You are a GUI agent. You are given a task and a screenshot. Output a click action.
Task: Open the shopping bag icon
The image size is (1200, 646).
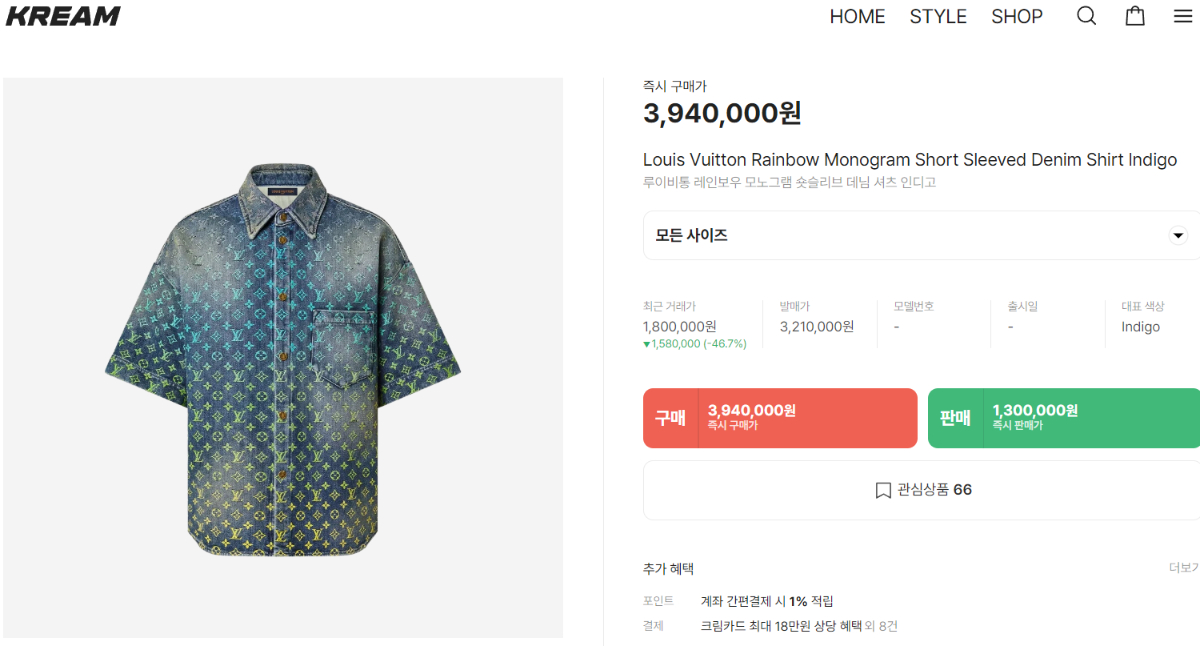[x=1135, y=16]
